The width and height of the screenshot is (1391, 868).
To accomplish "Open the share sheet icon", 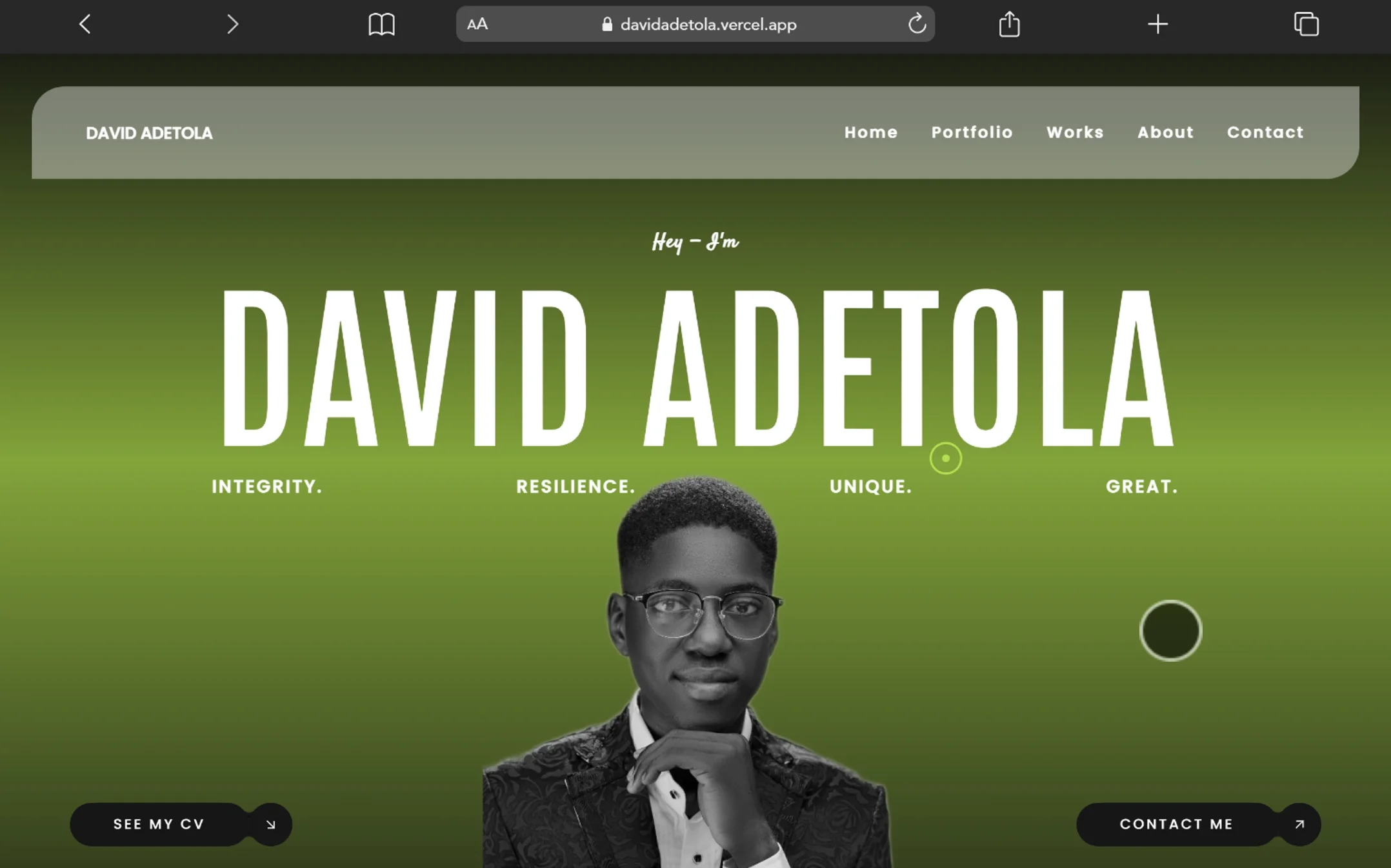I will (x=1009, y=25).
